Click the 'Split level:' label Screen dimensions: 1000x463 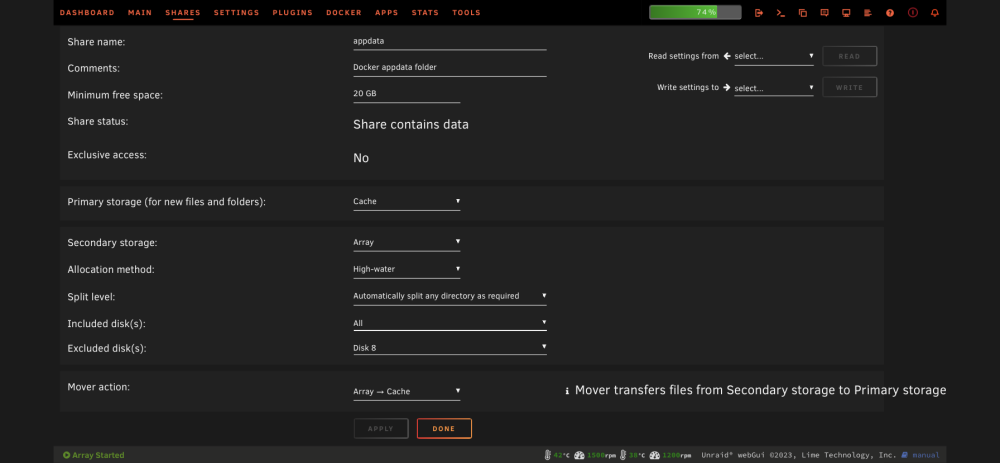click(x=91, y=297)
